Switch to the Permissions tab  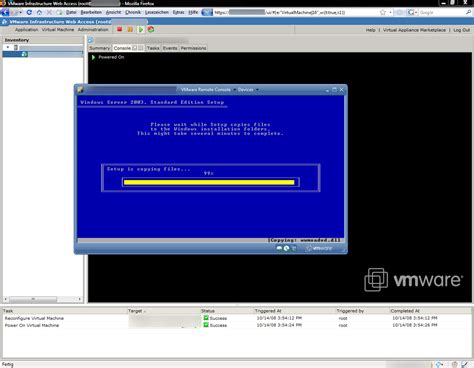pos(193,48)
